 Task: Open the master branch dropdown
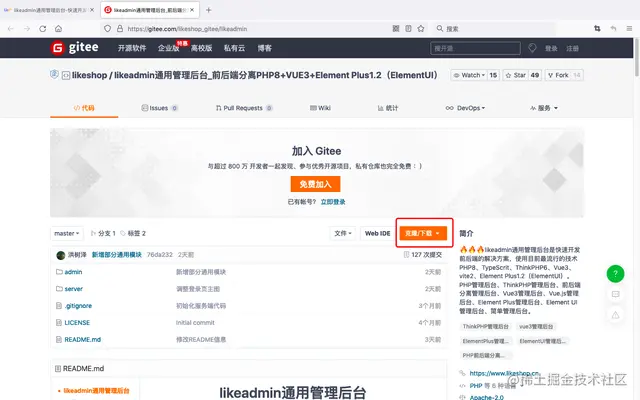coord(67,233)
